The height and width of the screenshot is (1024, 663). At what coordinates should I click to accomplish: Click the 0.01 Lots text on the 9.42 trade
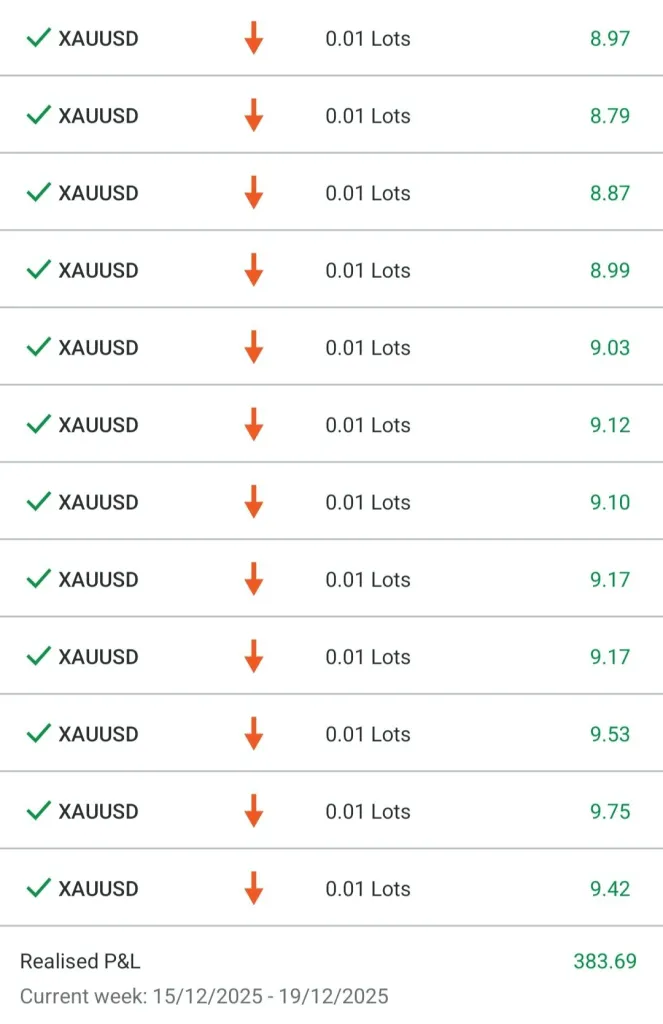[368, 889]
